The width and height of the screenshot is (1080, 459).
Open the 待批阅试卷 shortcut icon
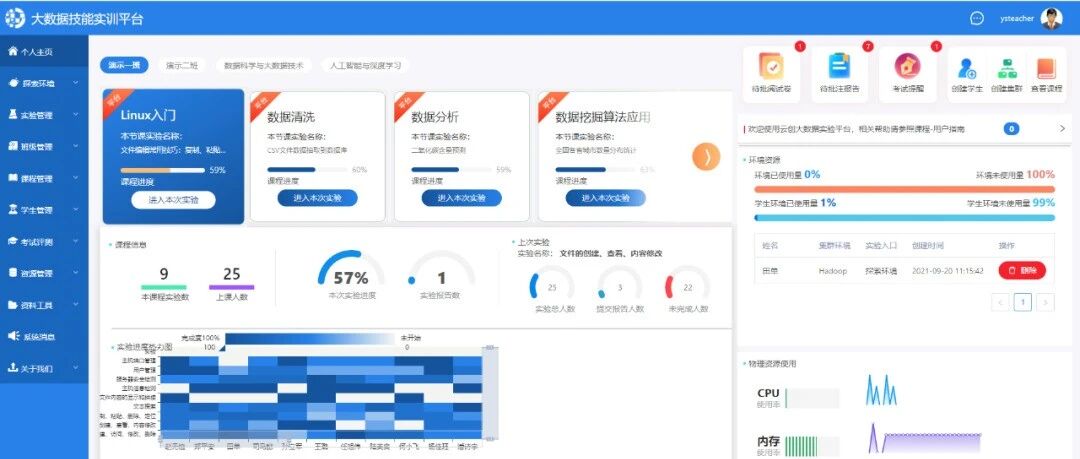(x=771, y=66)
